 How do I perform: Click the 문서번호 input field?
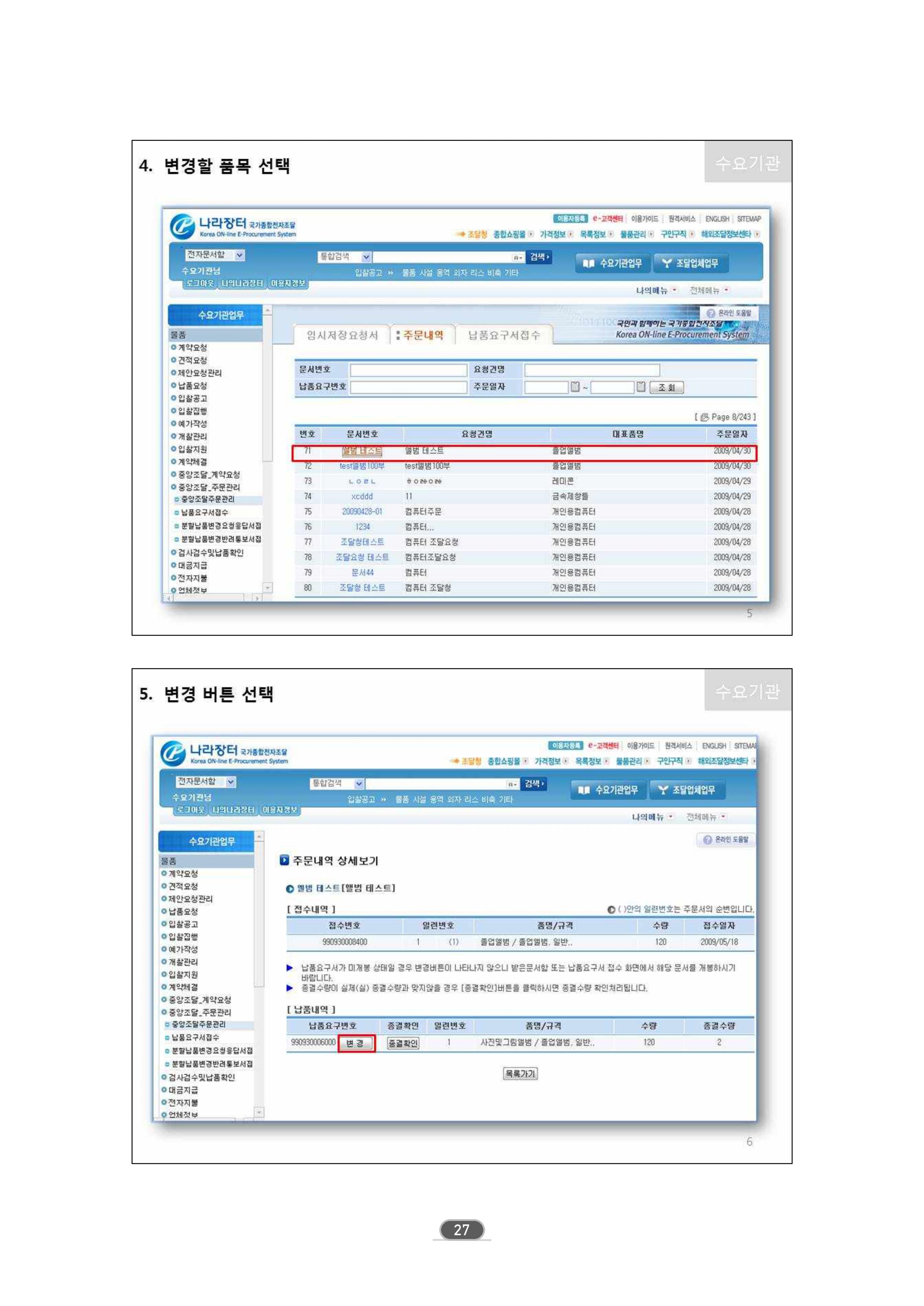pos(408,370)
